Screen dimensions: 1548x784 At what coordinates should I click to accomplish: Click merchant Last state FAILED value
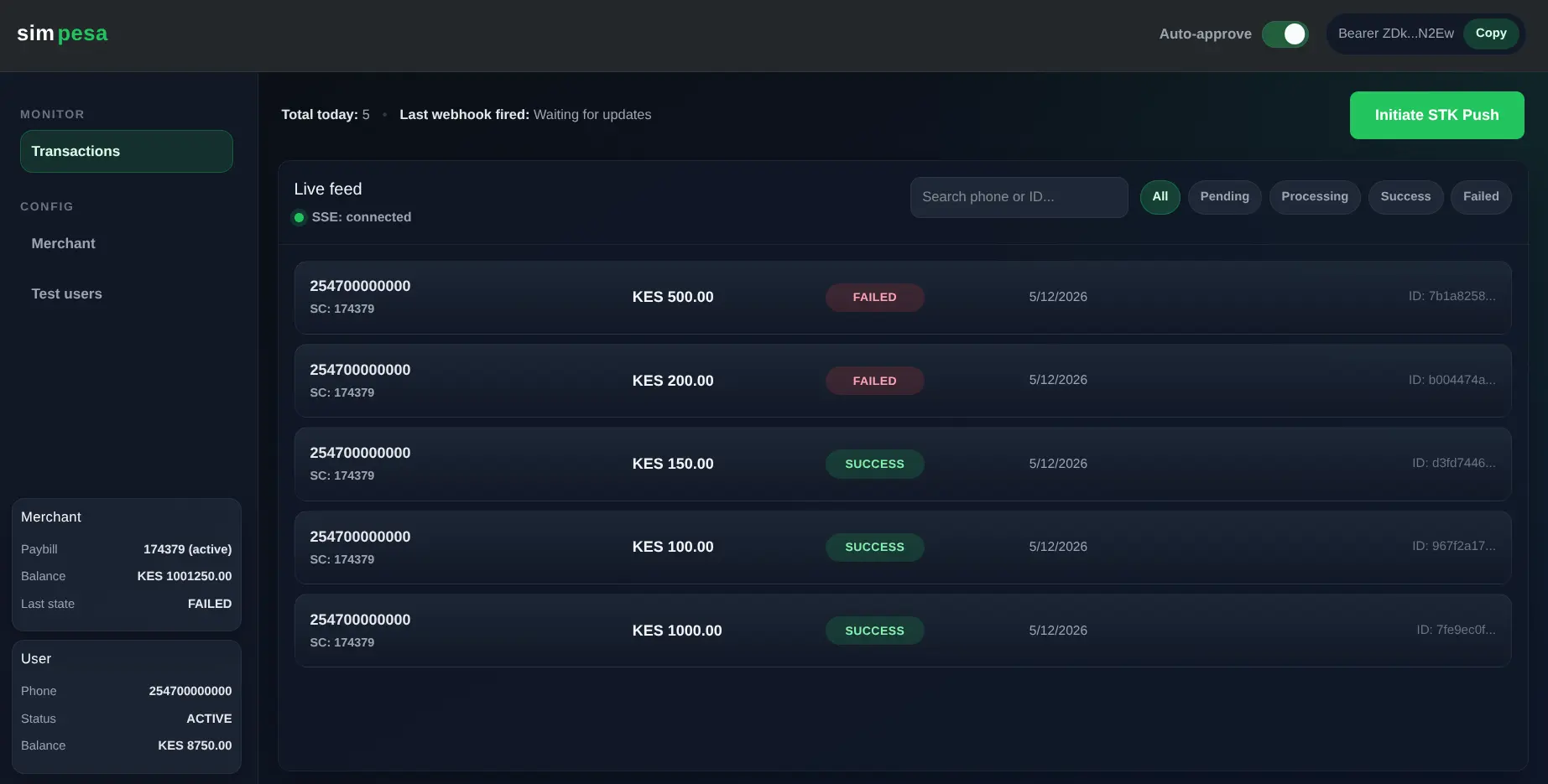pyautogui.click(x=210, y=604)
